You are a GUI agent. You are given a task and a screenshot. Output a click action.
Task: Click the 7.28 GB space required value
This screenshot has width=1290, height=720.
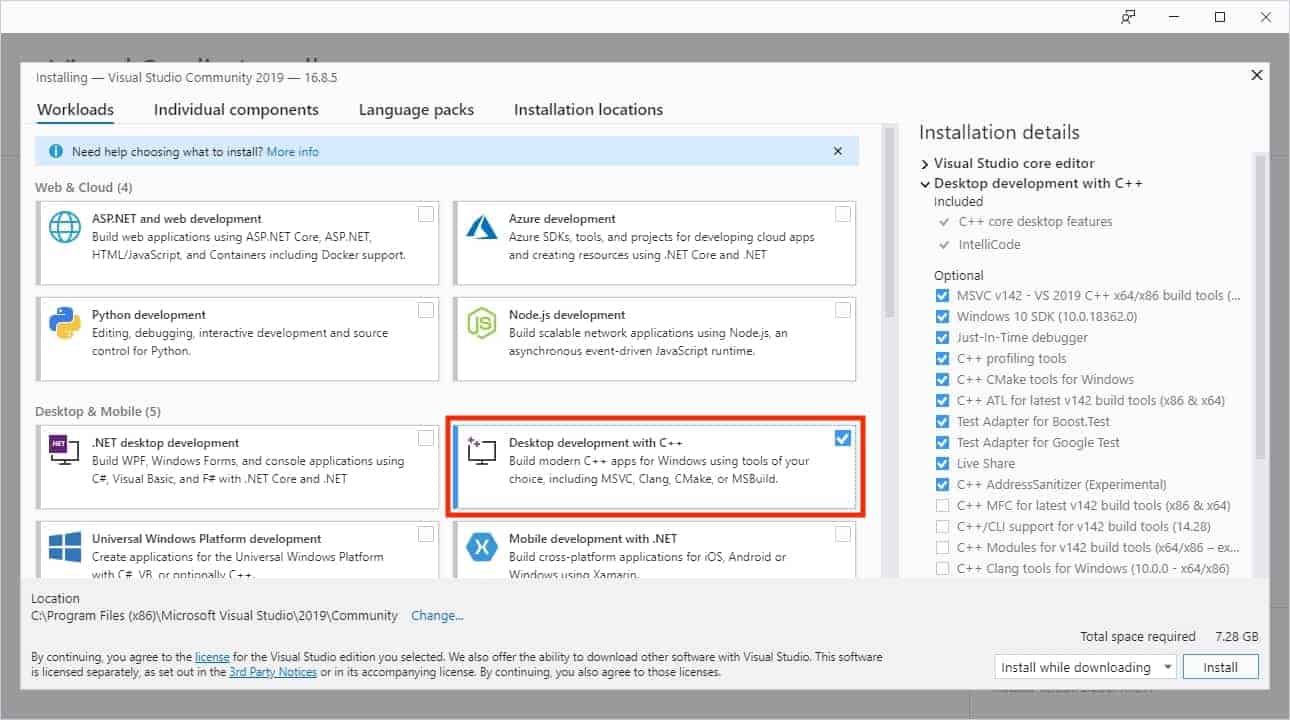pos(1237,637)
